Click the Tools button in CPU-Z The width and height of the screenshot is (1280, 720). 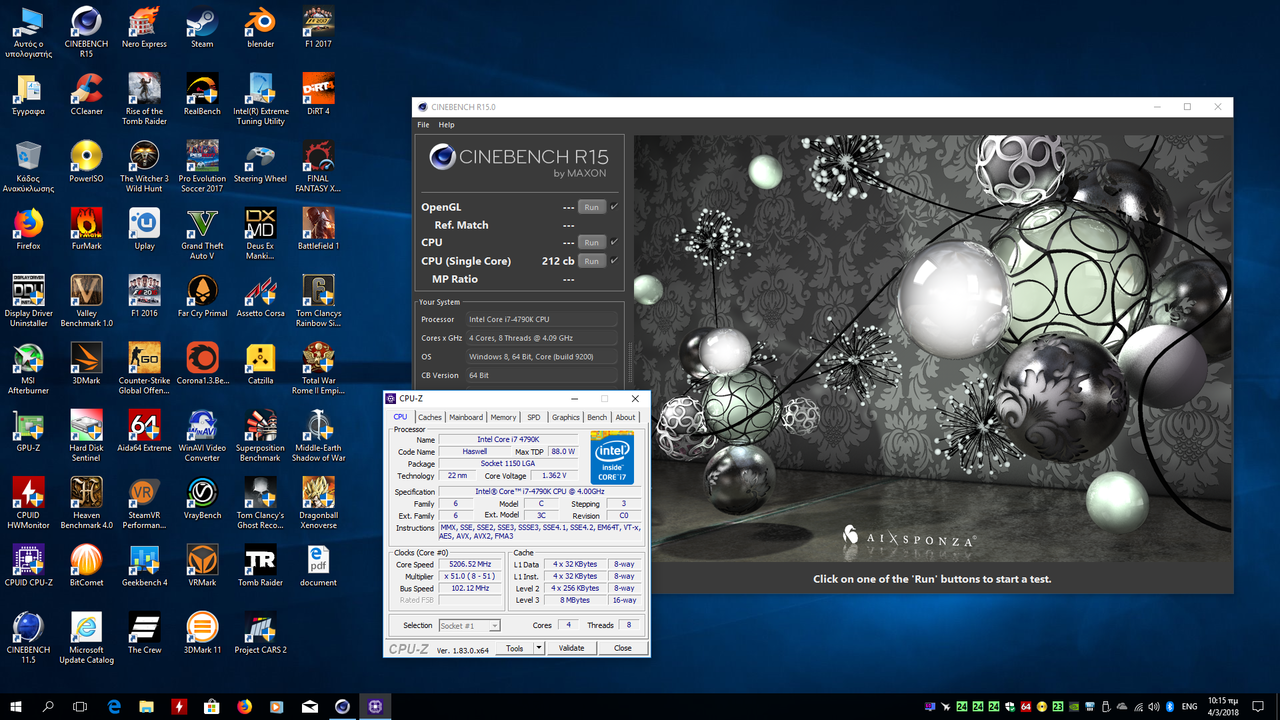click(514, 648)
